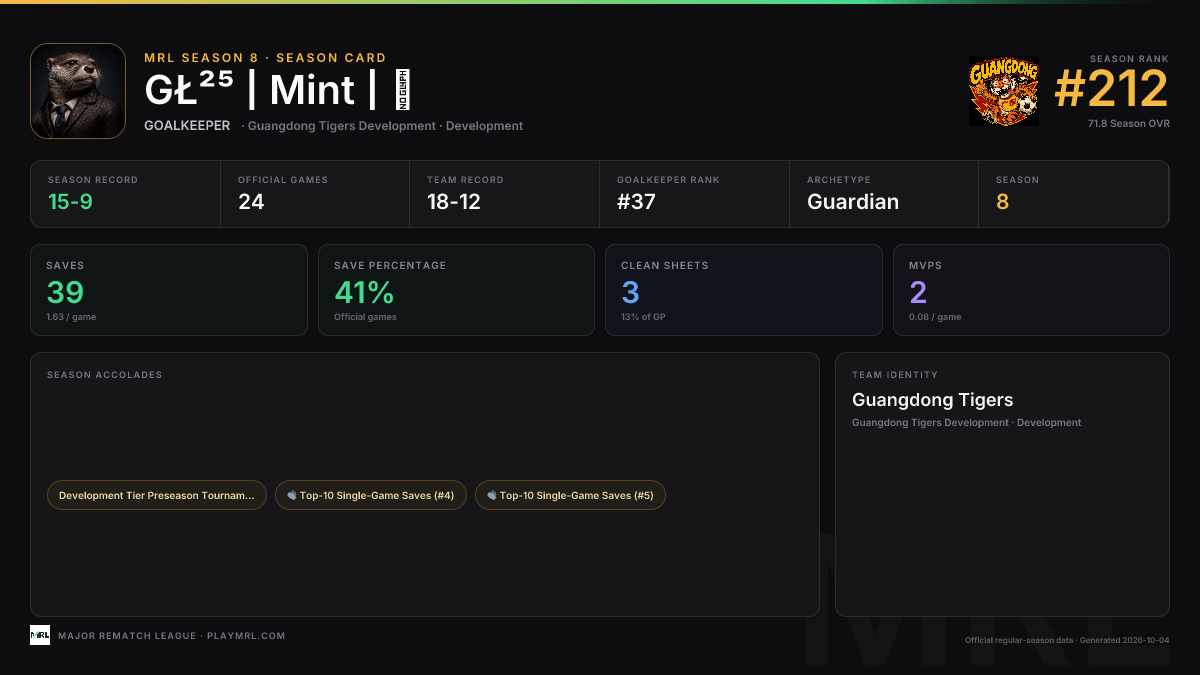Click the missing-glyph box after the name Mint
The height and width of the screenshot is (675, 1200).
coord(403,90)
